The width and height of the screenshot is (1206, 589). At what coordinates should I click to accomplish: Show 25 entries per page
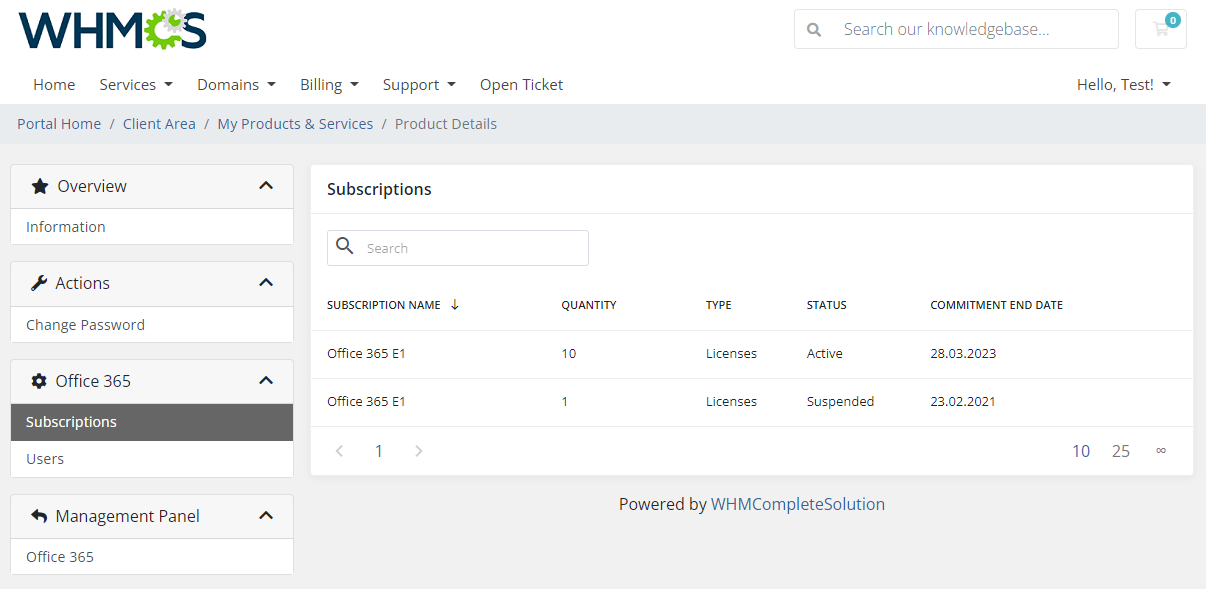[1121, 451]
